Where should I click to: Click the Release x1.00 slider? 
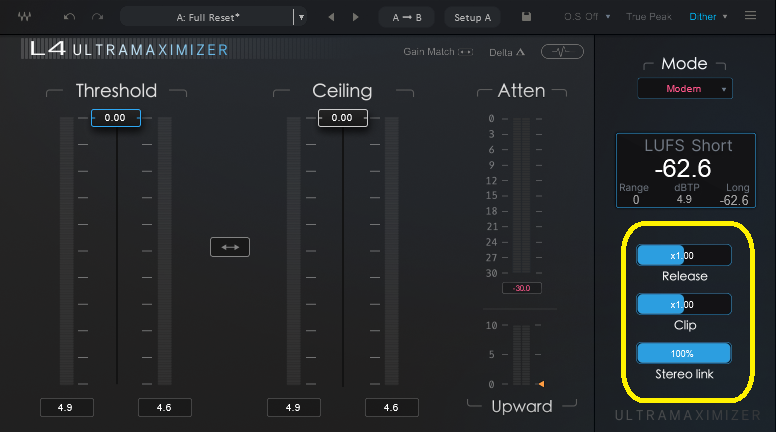coord(684,255)
